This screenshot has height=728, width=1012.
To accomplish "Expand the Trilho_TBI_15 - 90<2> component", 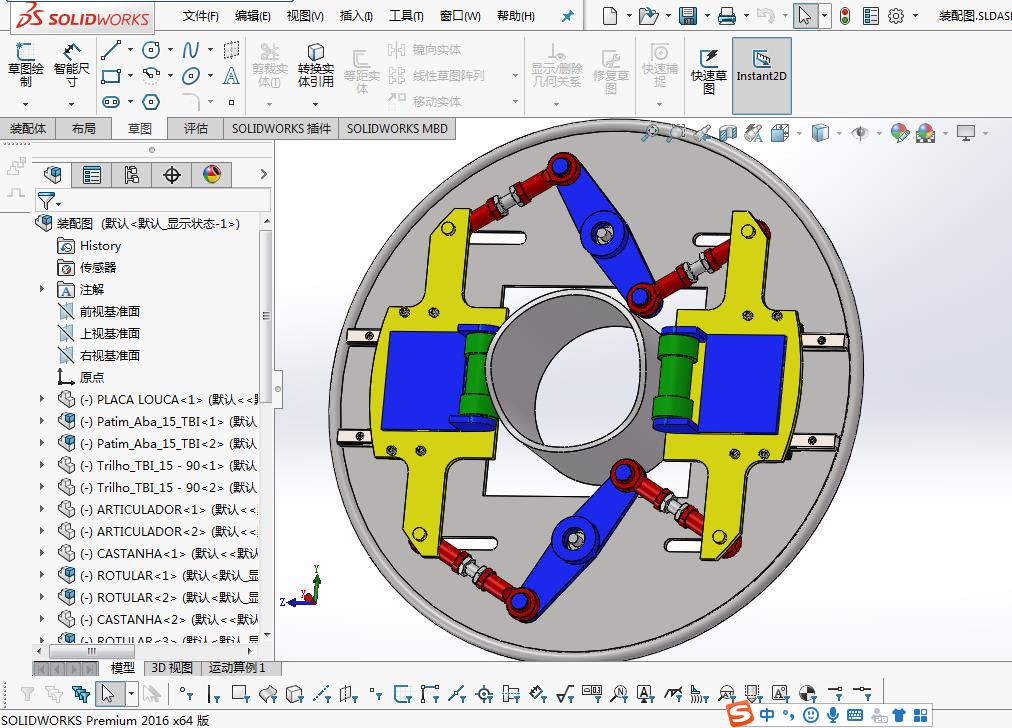I will click(42, 487).
